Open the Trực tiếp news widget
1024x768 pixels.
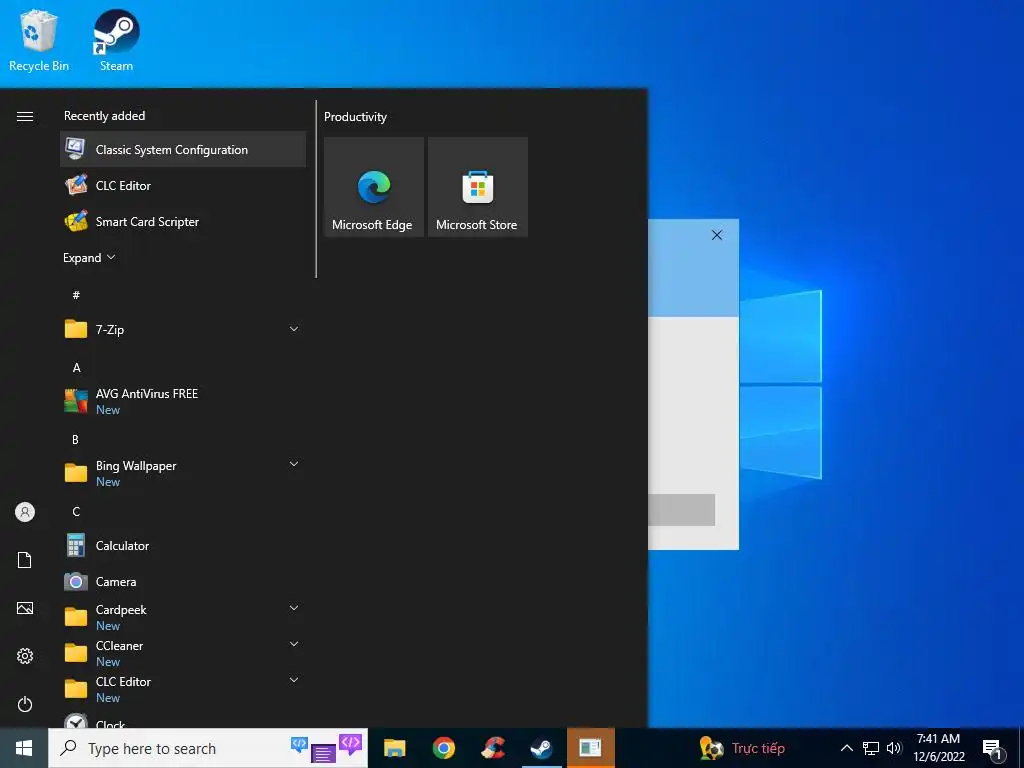[741, 748]
